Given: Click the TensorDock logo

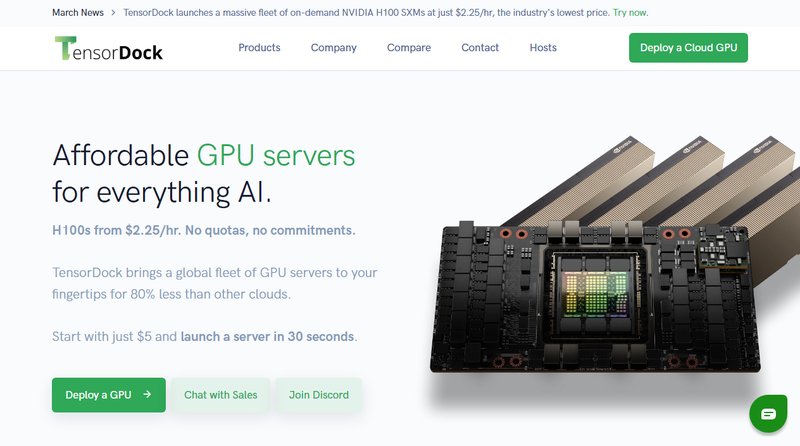Looking at the screenshot, I should point(109,48).
